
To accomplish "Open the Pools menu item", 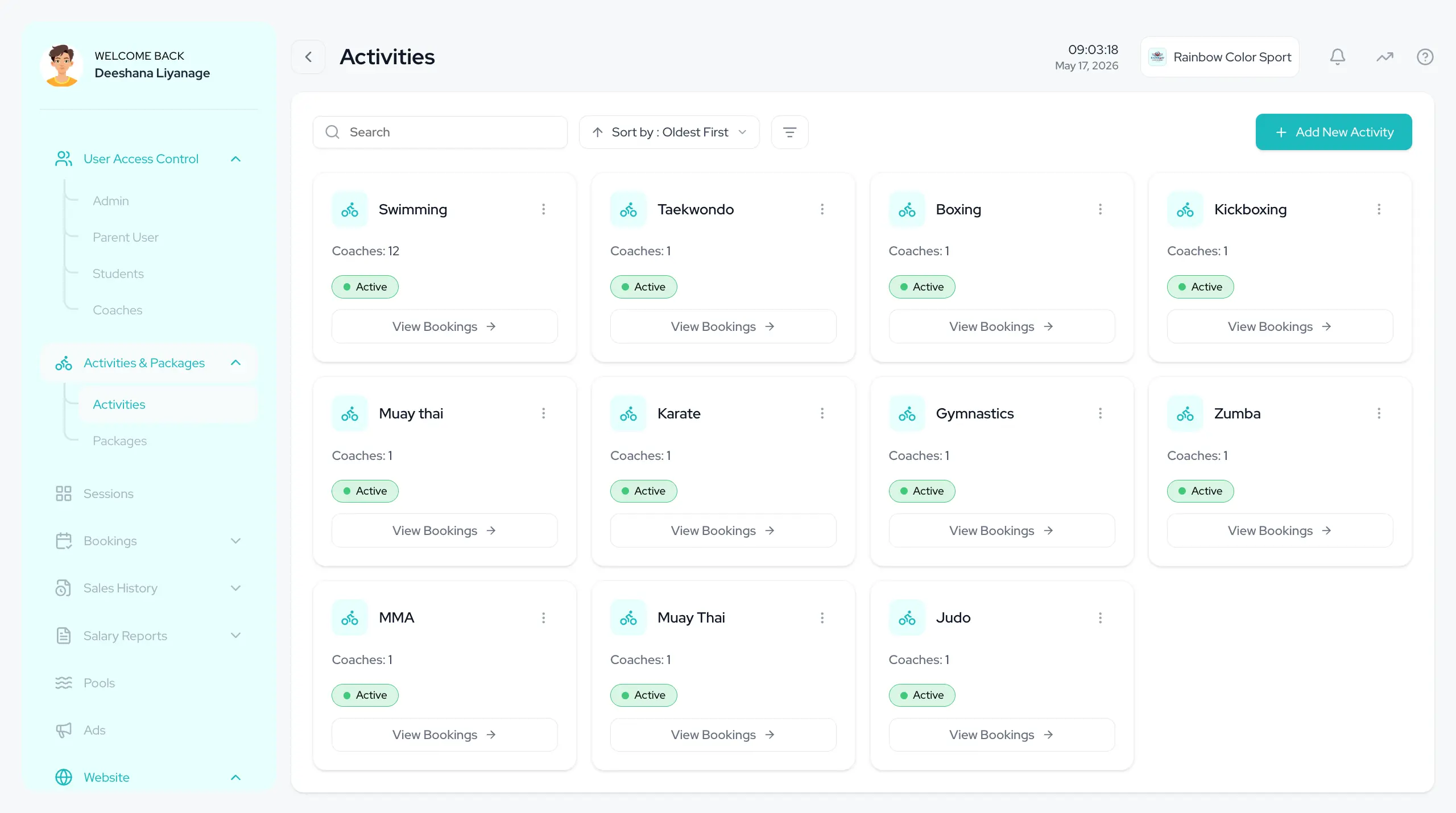I will 99,683.
